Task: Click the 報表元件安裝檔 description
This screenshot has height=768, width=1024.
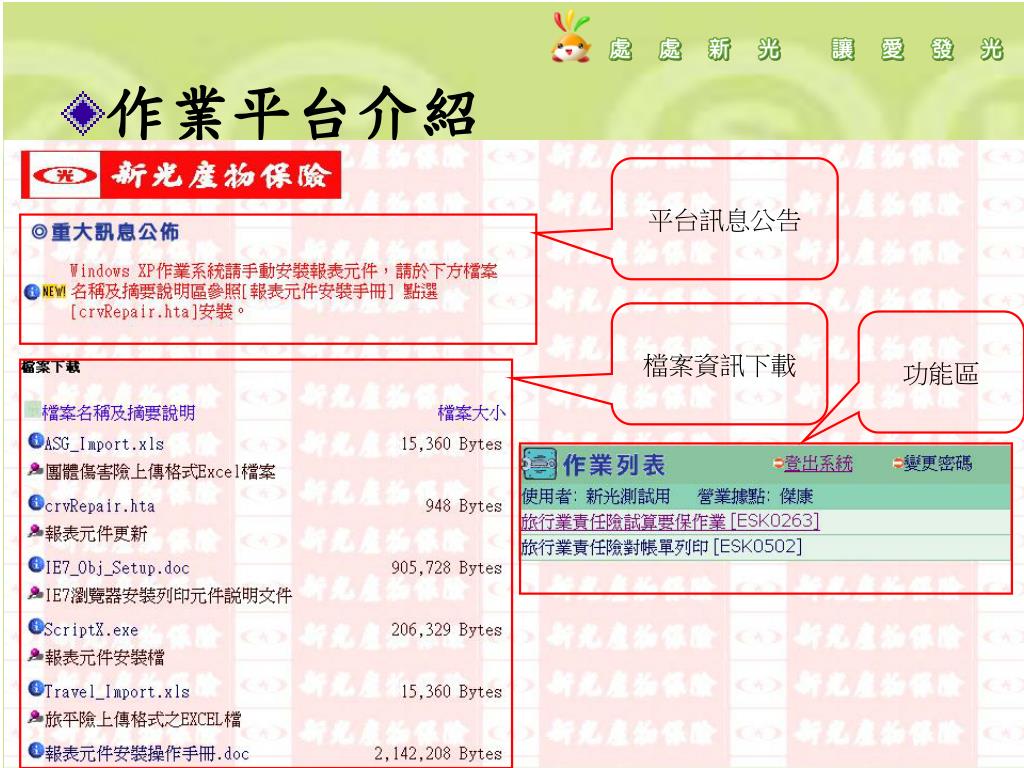Action: point(104,658)
